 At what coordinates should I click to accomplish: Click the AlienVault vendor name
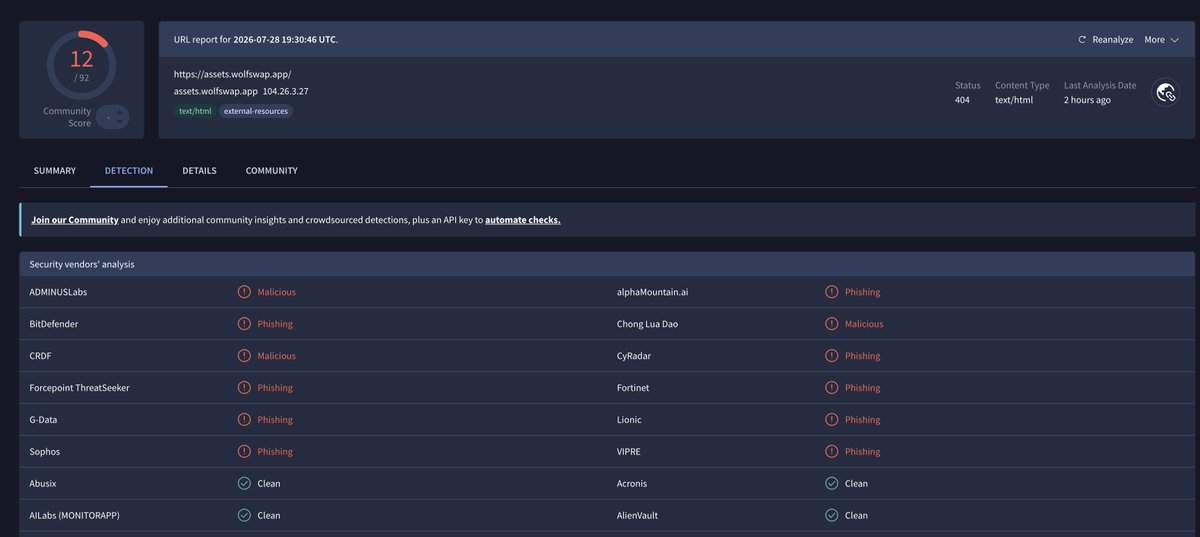pyautogui.click(x=637, y=516)
